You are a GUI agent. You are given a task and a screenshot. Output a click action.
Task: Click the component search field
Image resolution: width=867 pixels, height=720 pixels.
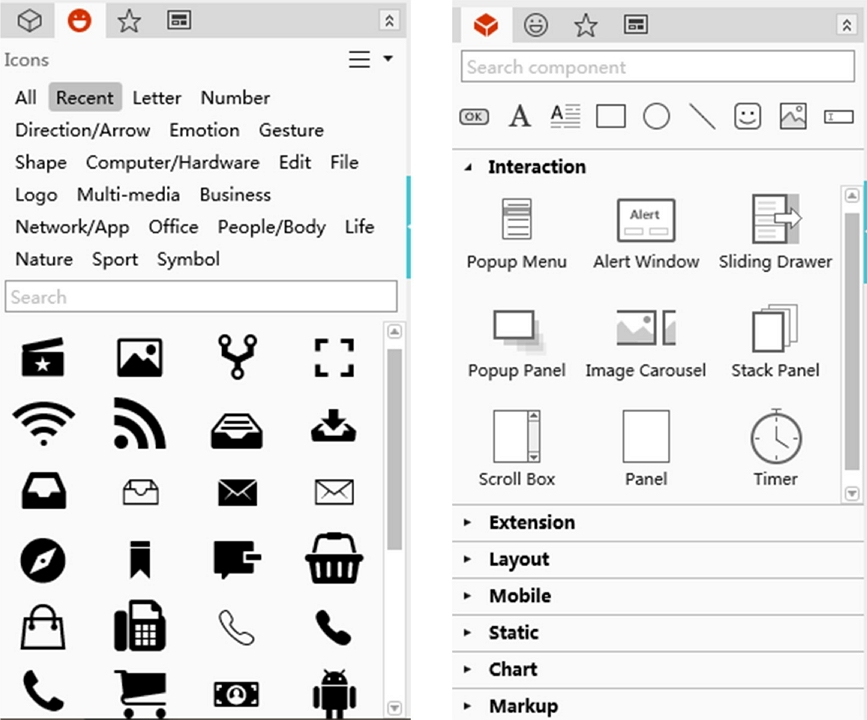[658, 67]
